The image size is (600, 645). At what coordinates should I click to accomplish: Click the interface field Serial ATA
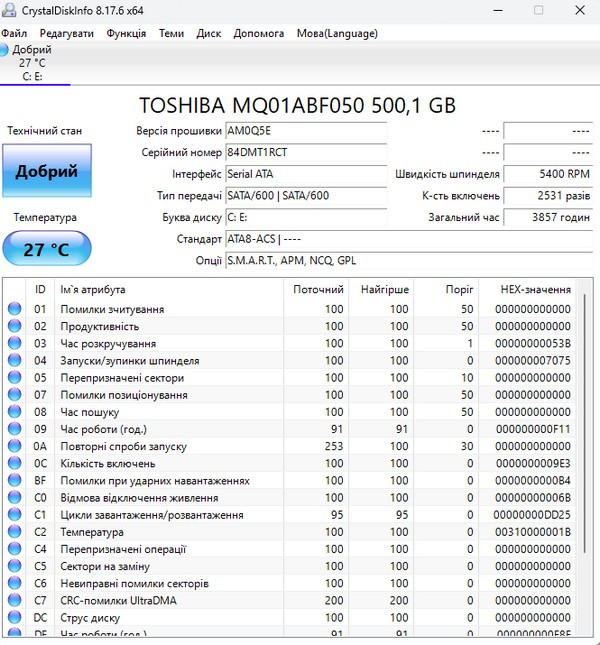coord(306,174)
